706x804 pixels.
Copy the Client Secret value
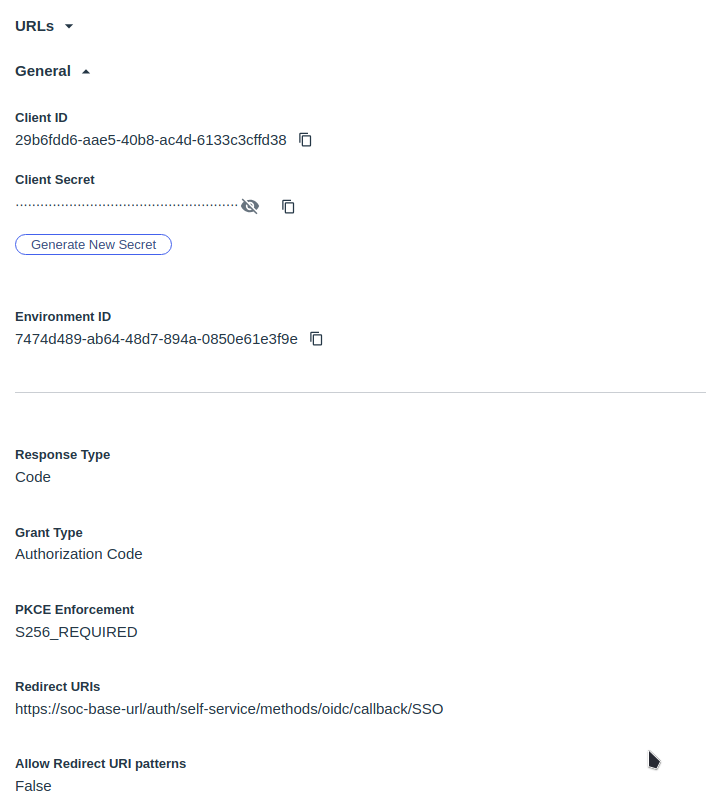pos(288,206)
